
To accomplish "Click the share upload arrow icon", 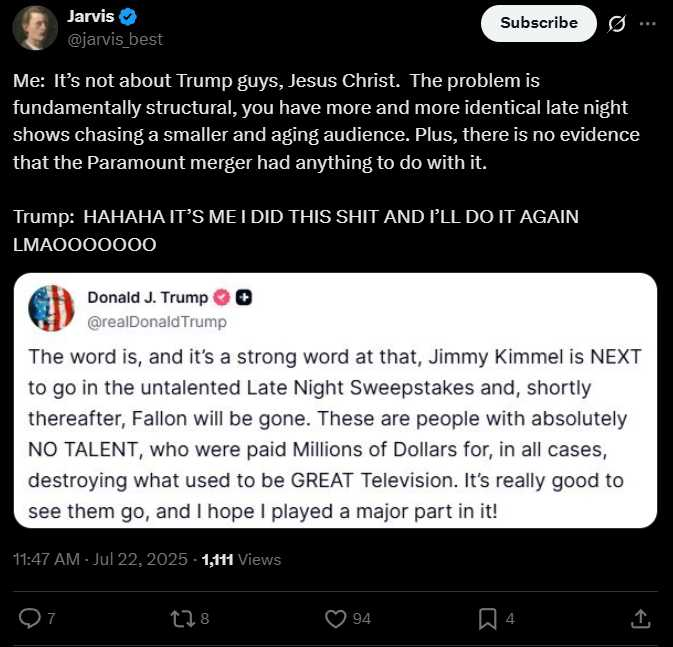I will point(640,619).
